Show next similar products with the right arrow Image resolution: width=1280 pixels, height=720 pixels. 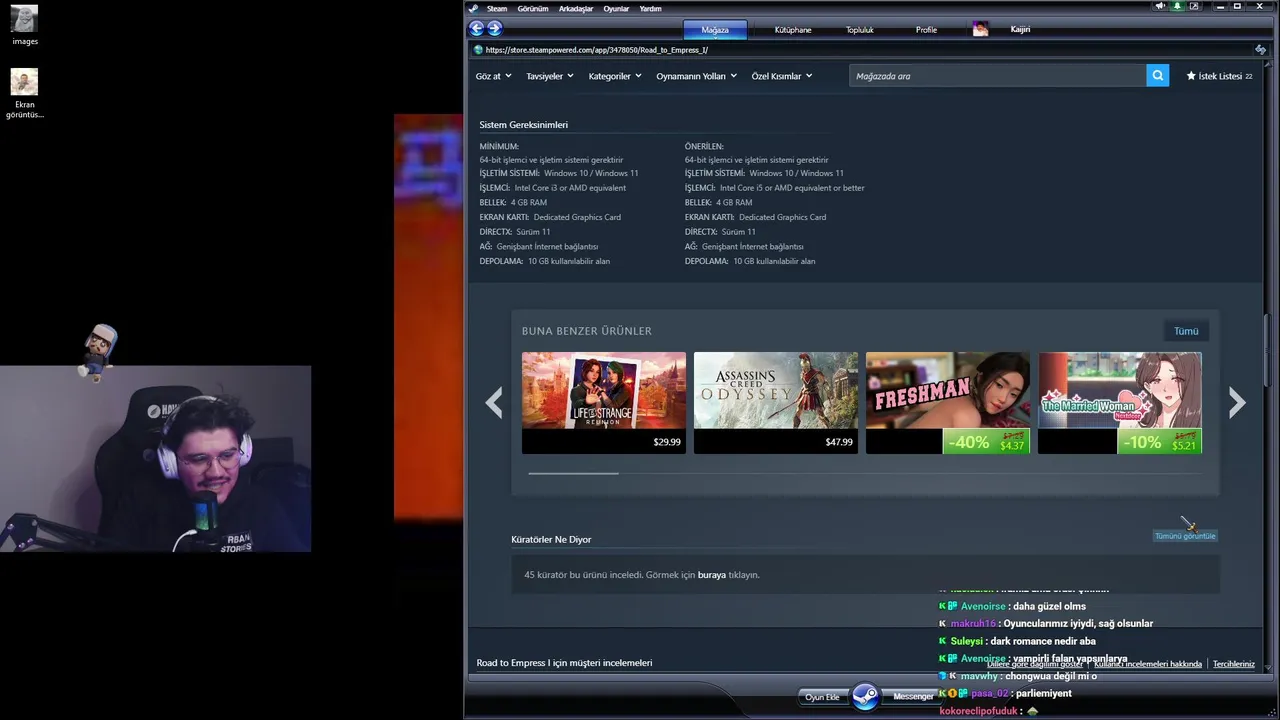click(x=1237, y=403)
